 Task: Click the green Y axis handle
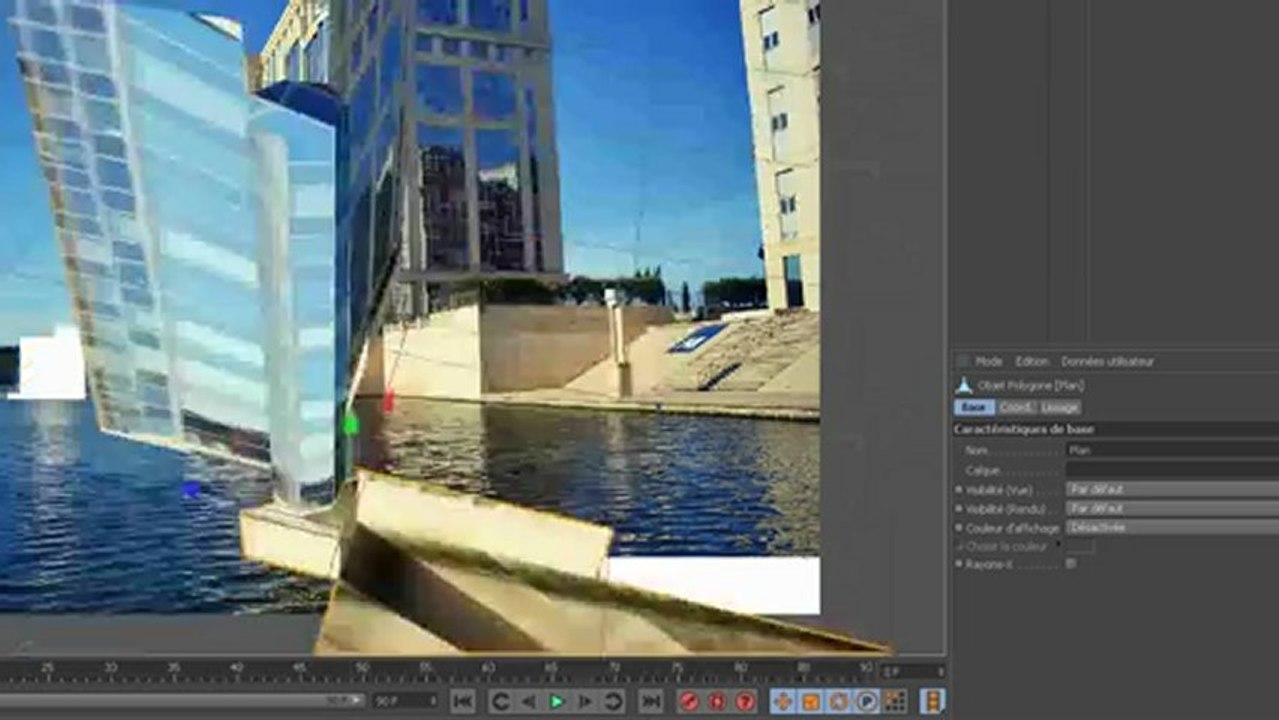[350, 424]
